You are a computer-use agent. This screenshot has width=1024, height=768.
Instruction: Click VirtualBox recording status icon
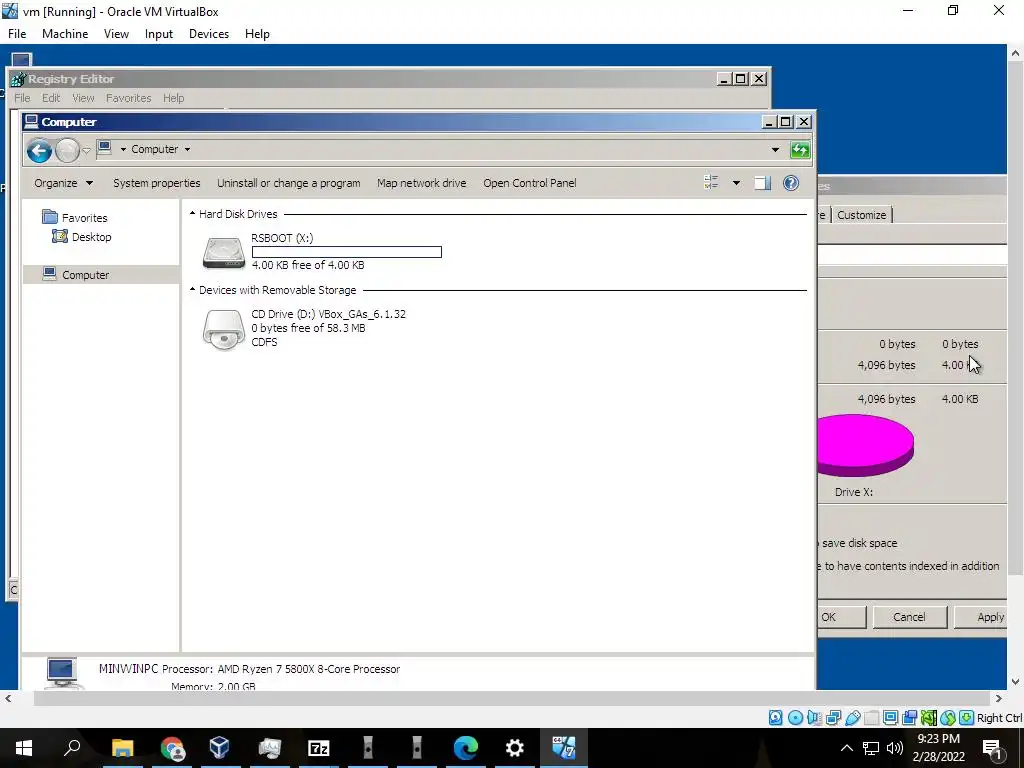909,718
